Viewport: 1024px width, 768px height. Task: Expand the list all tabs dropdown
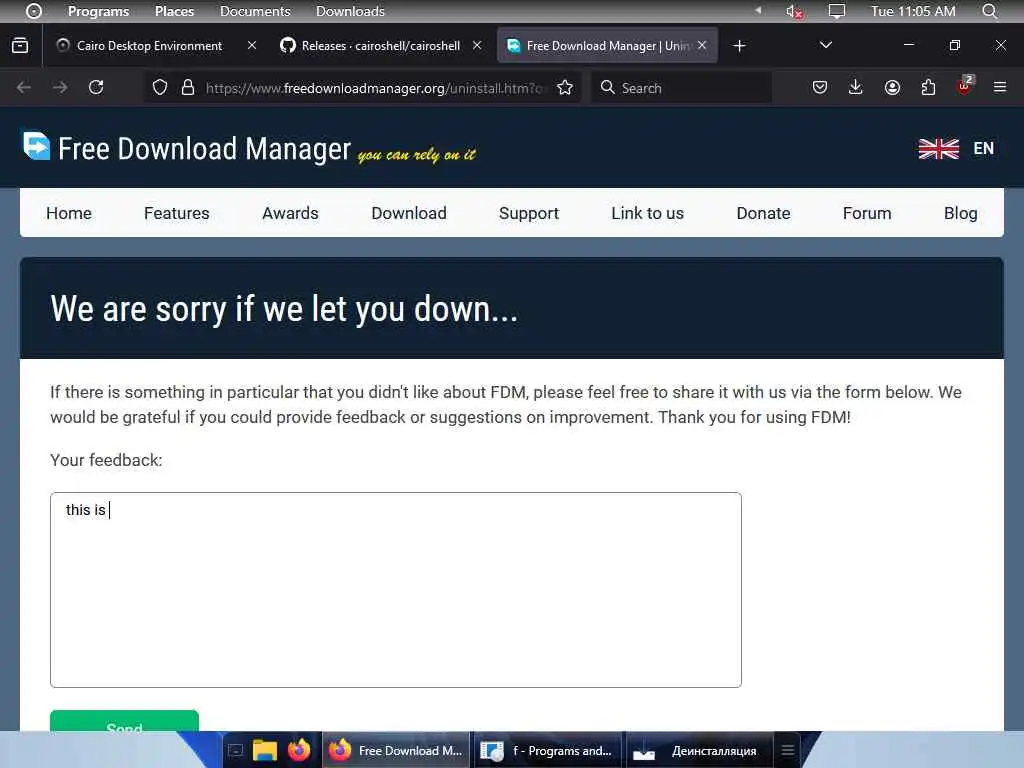tap(825, 45)
